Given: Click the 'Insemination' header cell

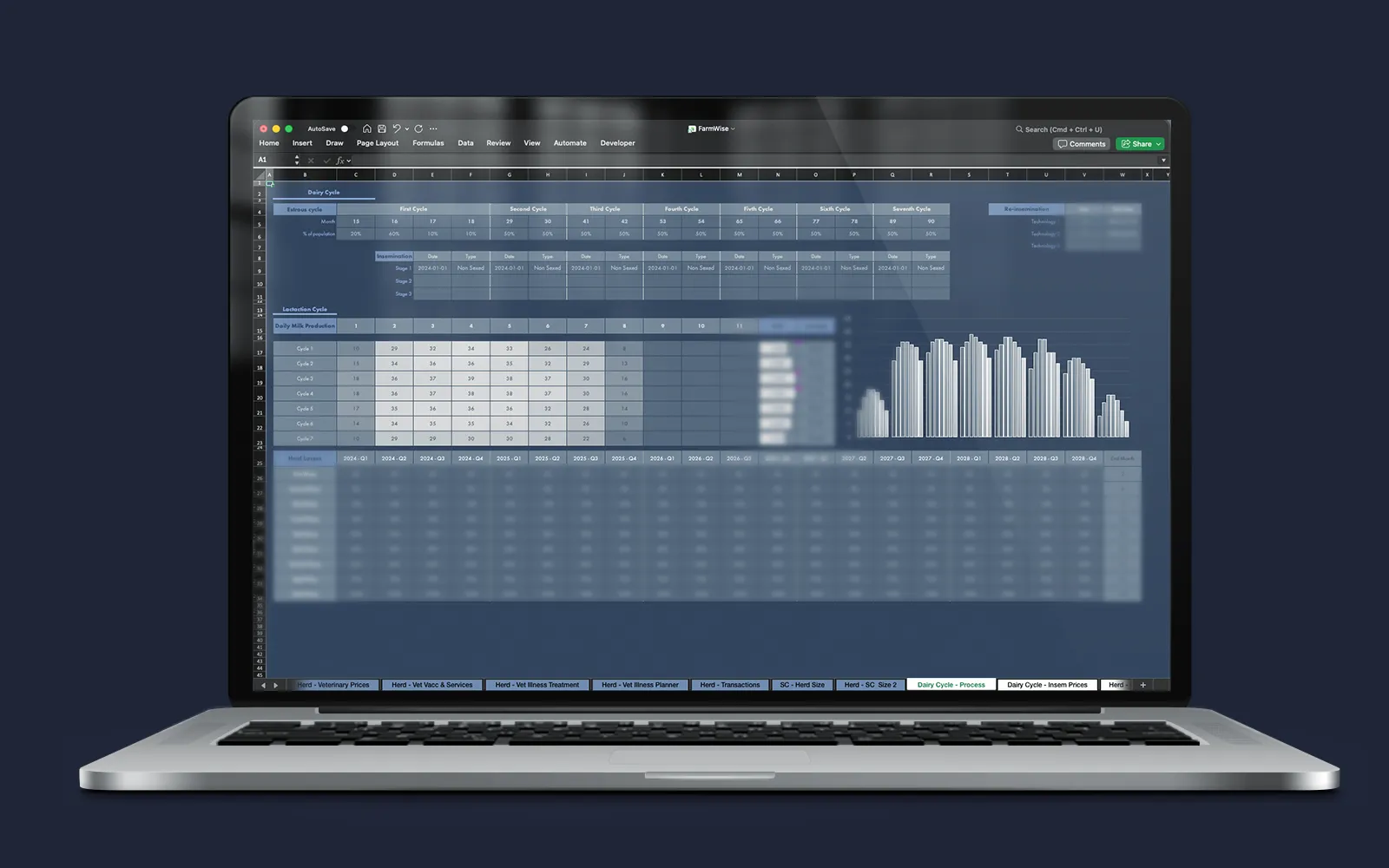Looking at the screenshot, I should coord(394,256).
